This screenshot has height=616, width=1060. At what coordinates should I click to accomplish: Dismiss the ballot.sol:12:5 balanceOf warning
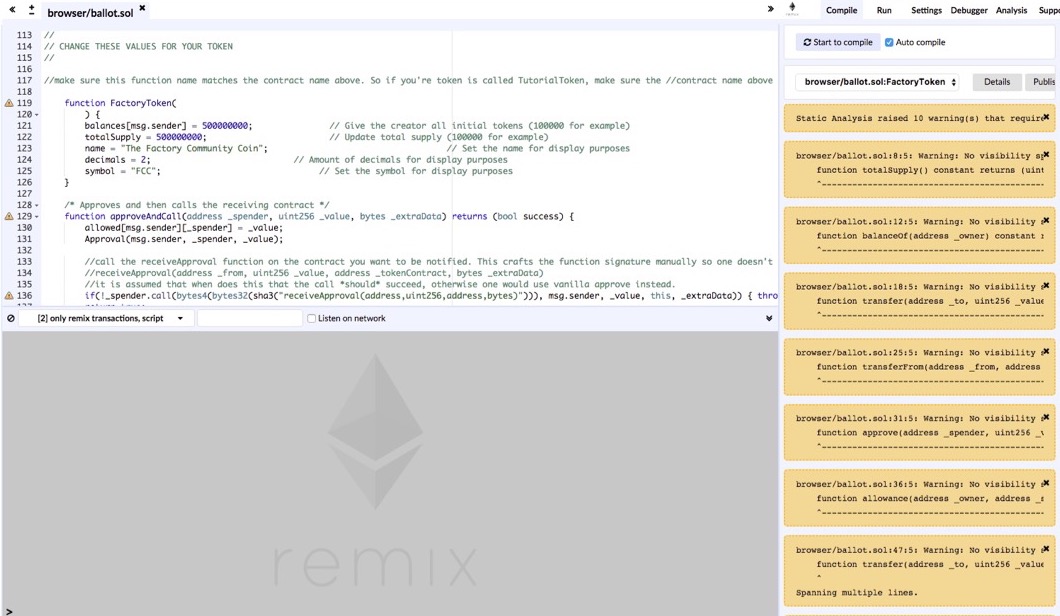1046,220
